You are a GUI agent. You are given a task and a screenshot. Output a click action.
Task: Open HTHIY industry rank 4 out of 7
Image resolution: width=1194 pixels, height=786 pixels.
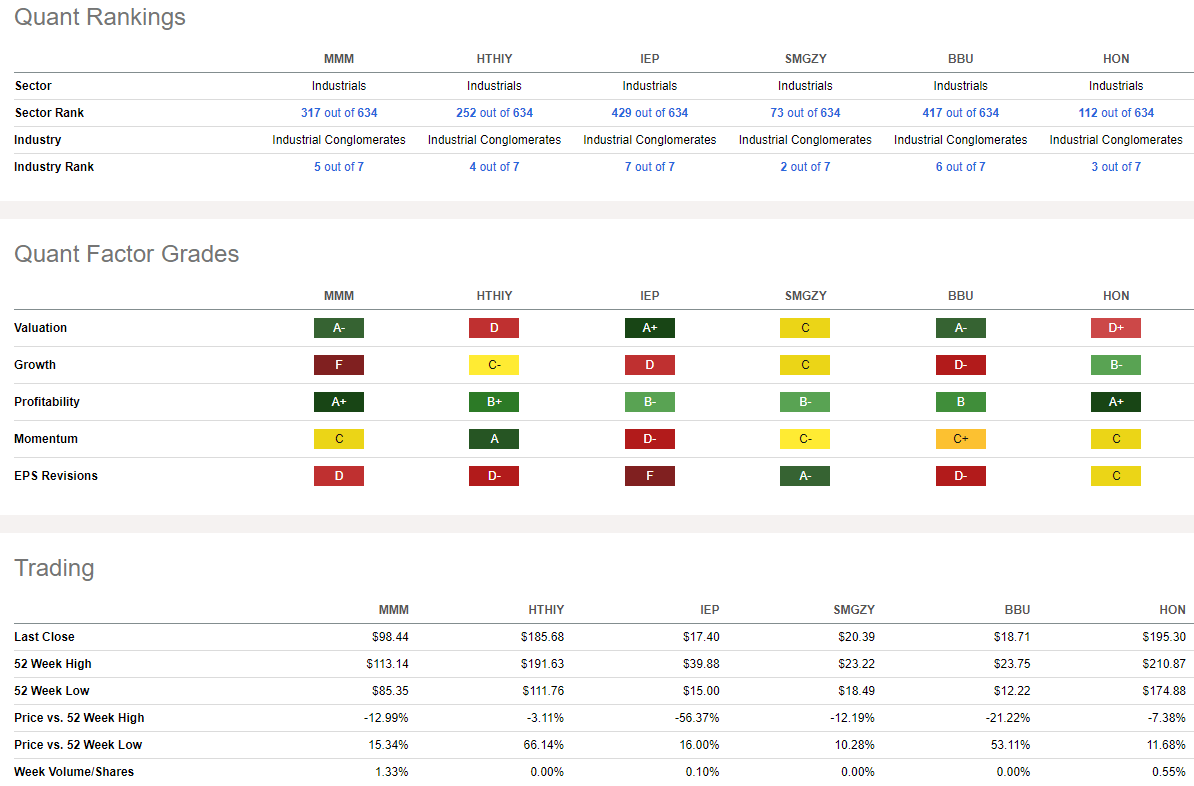tap(494, 167)
